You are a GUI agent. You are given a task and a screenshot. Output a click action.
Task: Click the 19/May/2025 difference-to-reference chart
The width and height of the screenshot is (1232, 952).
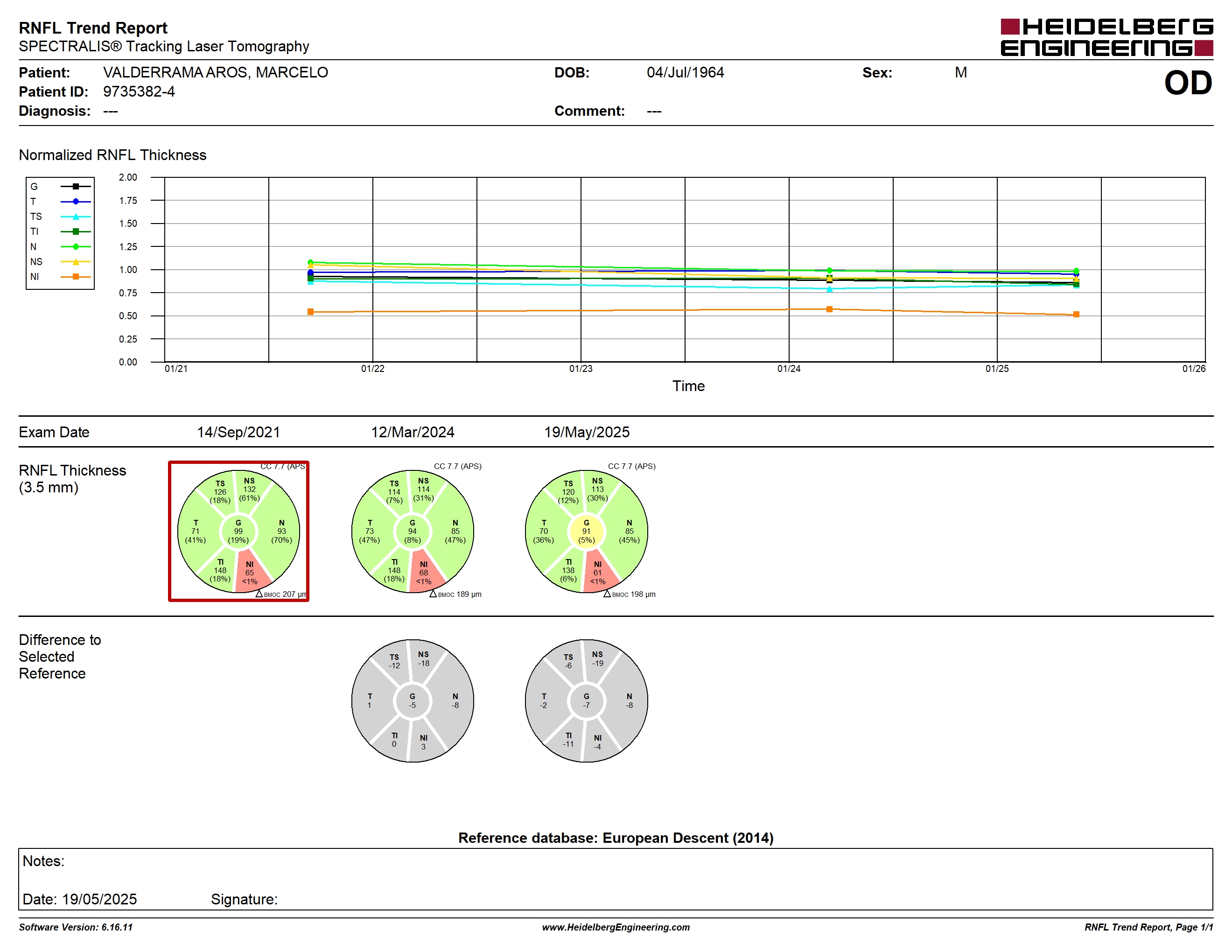tap(587, 700)
